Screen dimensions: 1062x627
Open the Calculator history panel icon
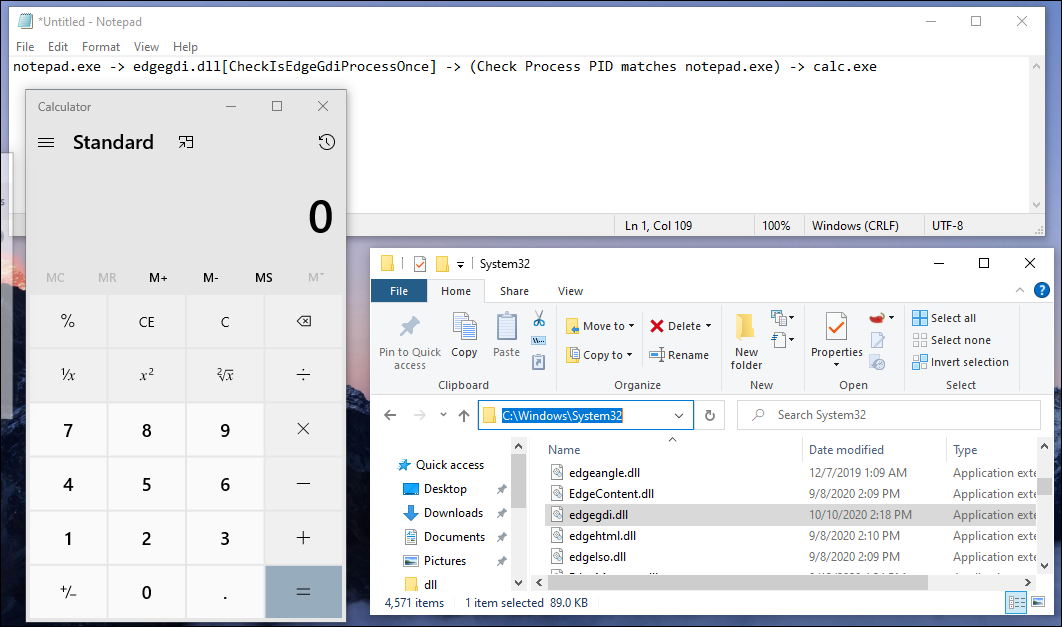coord(326,142)
